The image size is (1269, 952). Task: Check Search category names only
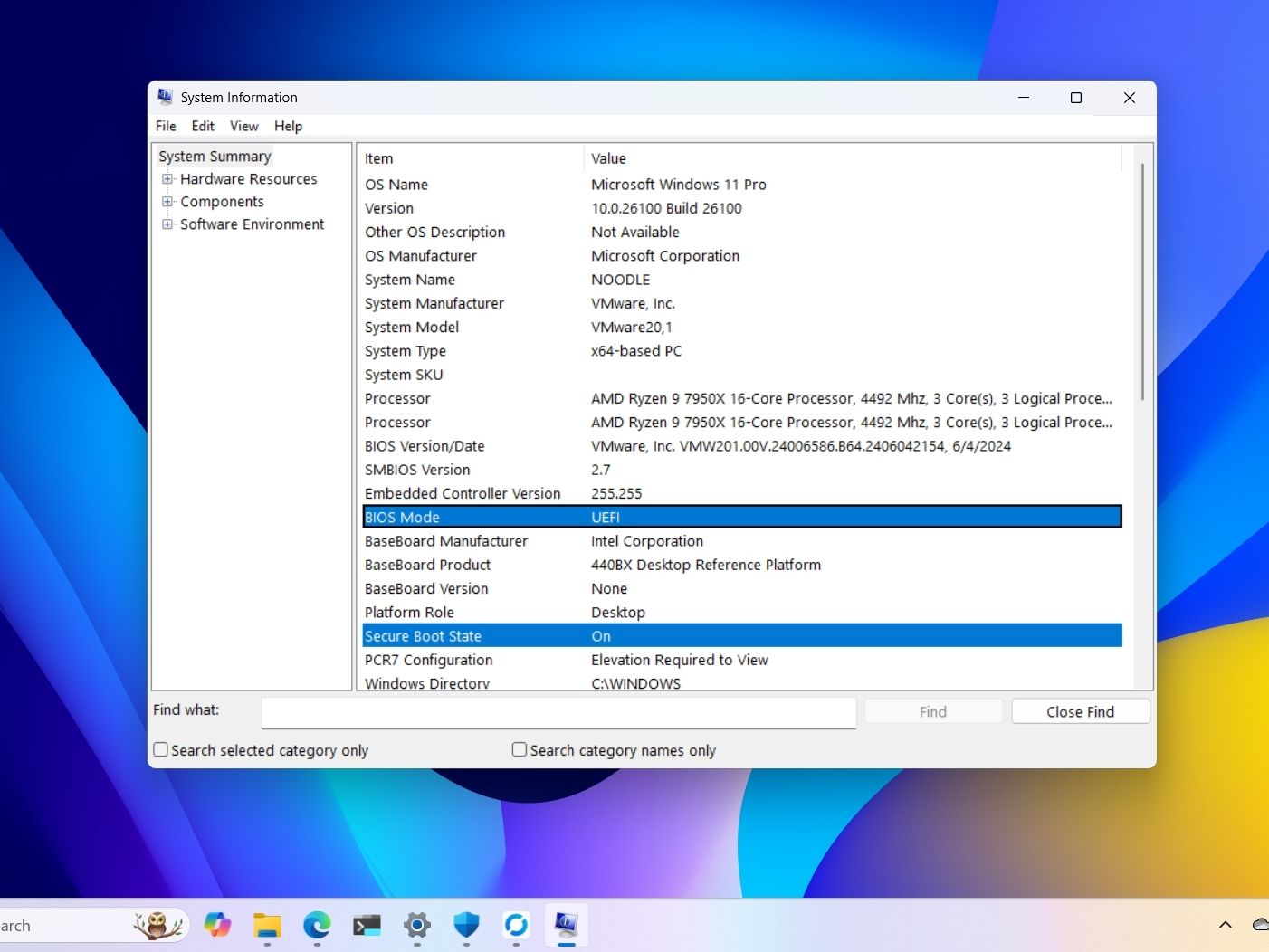(520, 750)
